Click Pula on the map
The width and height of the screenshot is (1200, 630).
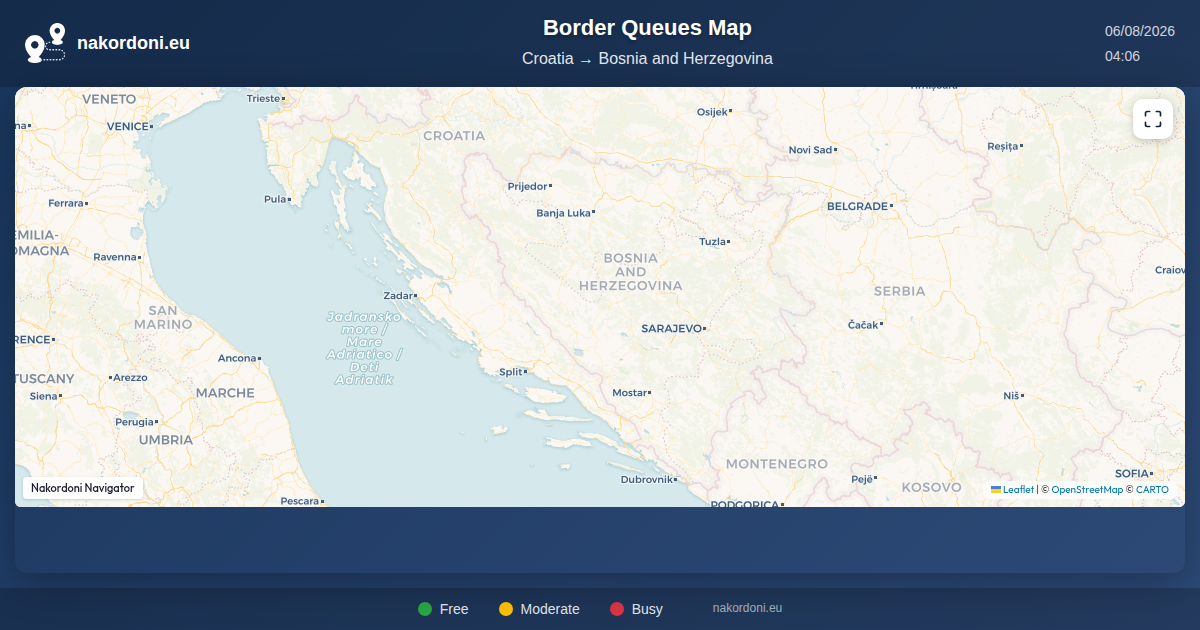[x=275, y=199]
